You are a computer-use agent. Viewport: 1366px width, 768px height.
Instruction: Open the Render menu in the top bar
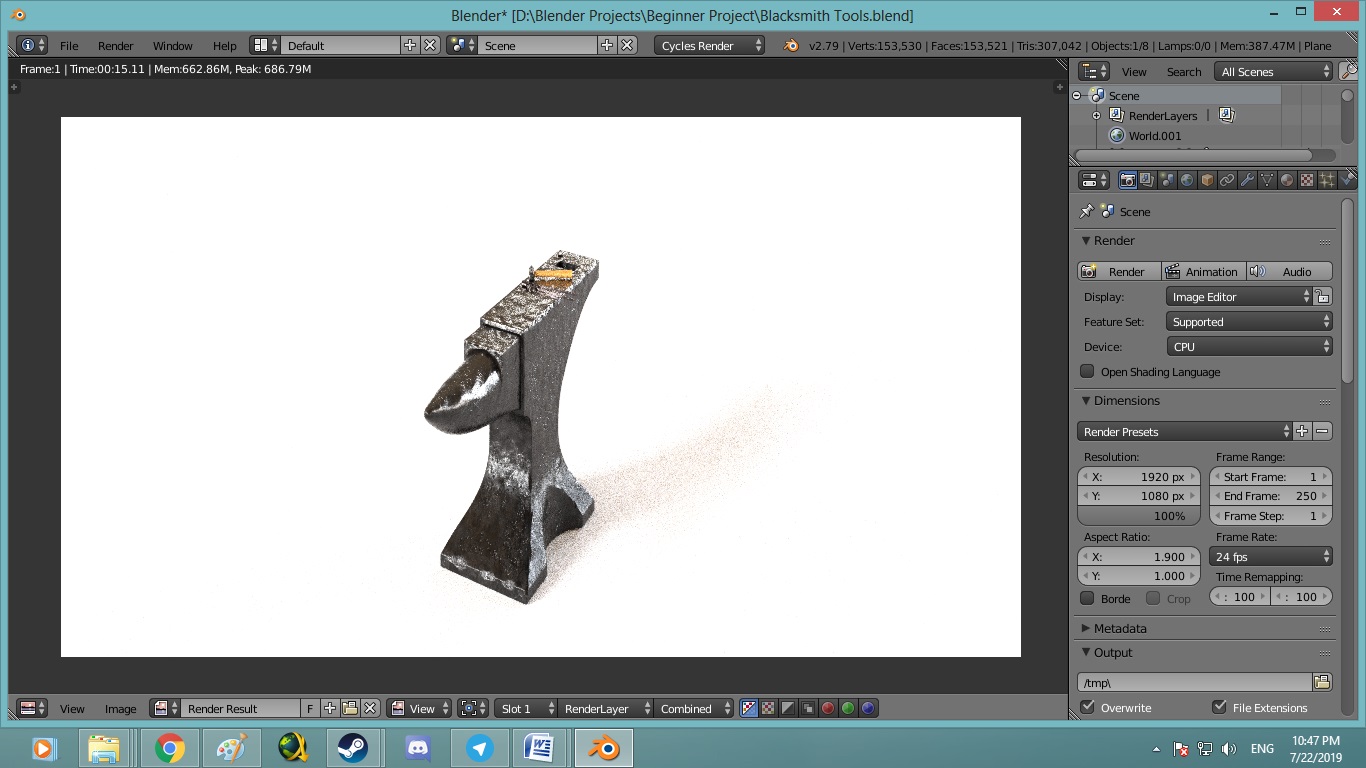pos(116,46)
